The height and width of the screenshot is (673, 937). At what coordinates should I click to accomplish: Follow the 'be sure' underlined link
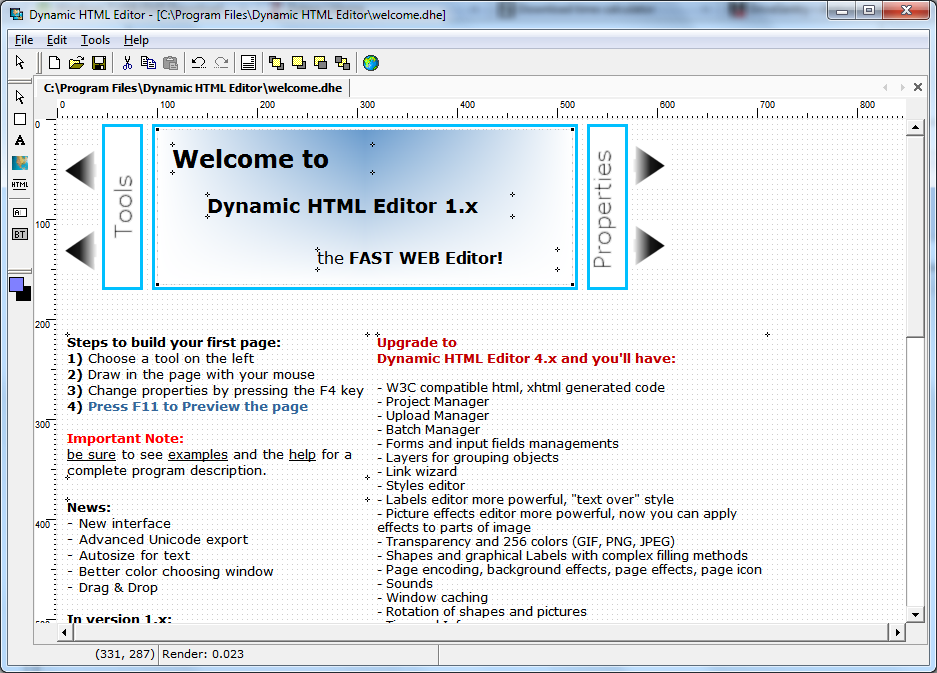click(91, 455)
